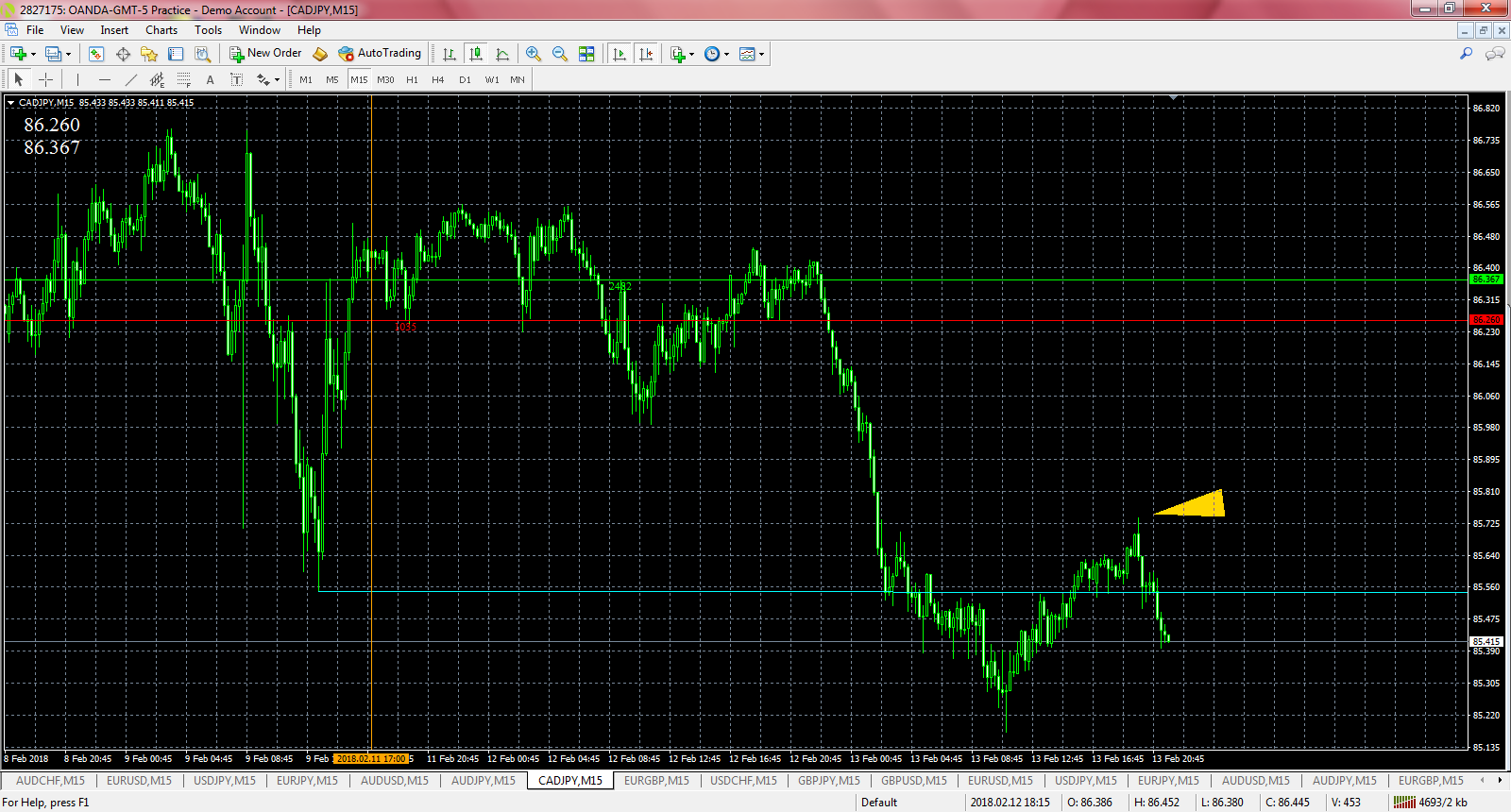Click the New Chart icon

17,54
